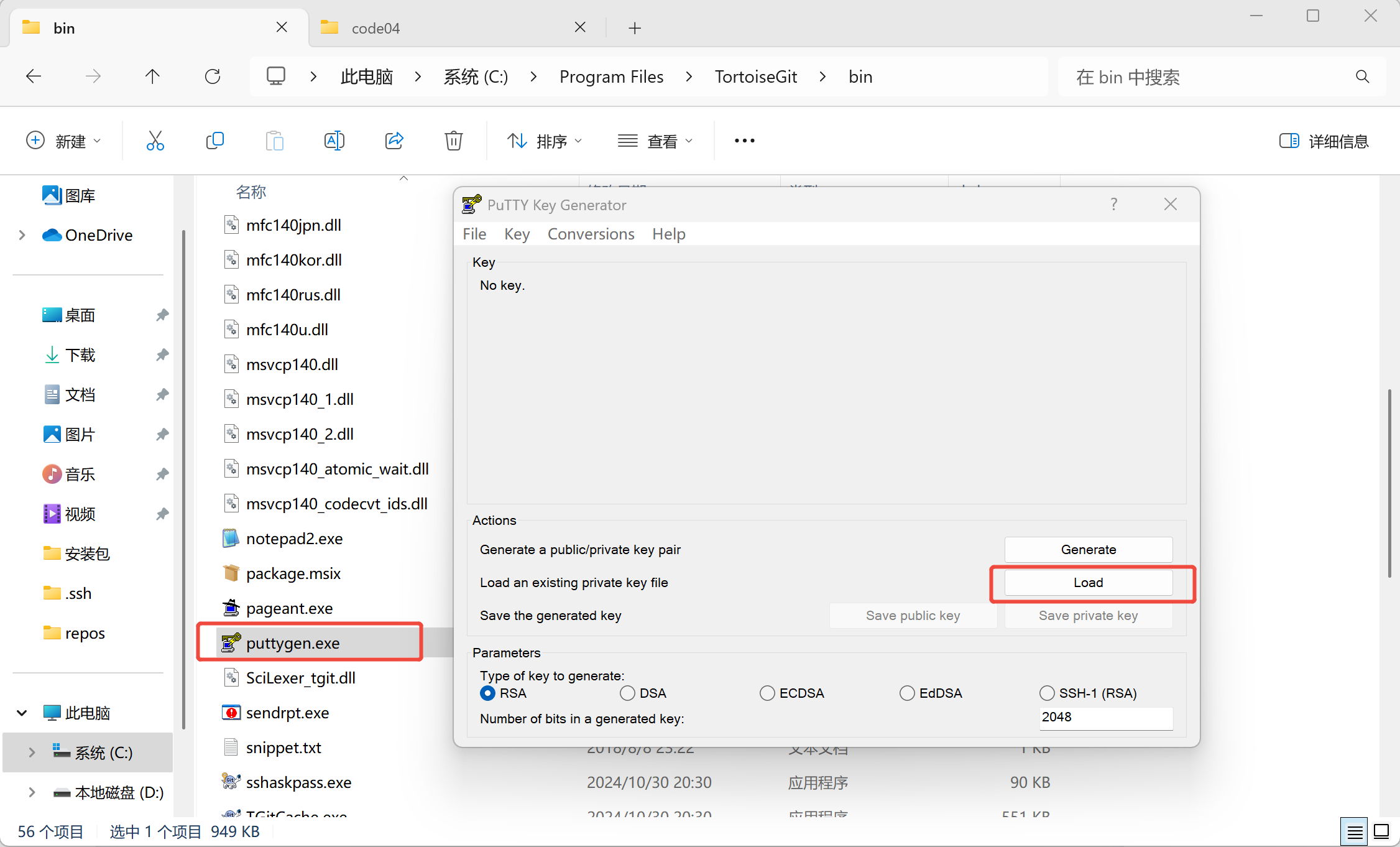Switch to large thumbnails view icon in status bar

point(1381,831)
